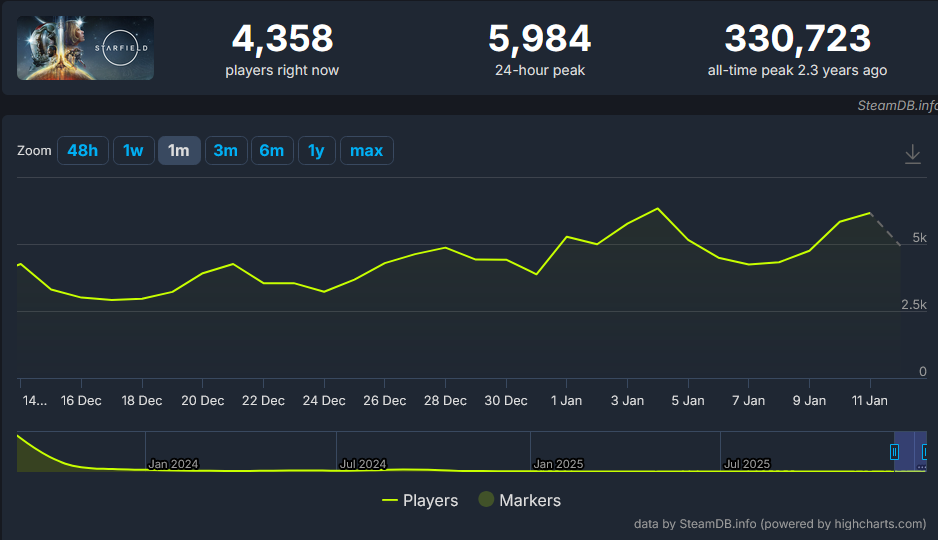Viewport: 938px width, 540px height.
Task: Click the 28 Dec axis label
Action: [x=445, y=401]
